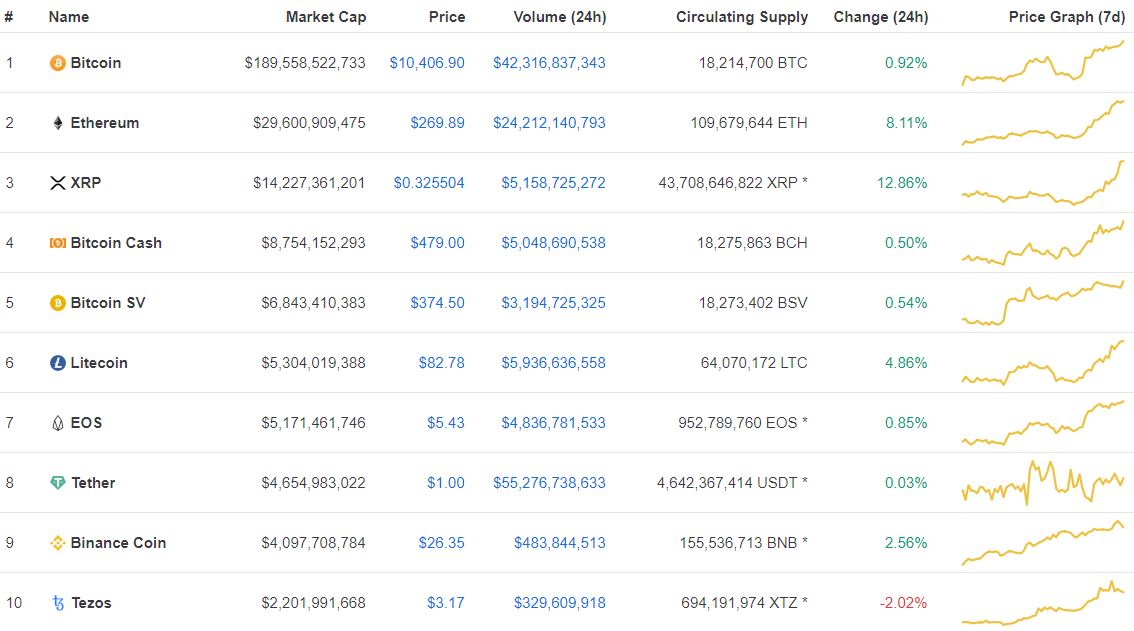Click supply 109,679,644 ETH
Screen dimensions: 1134x631
click(749, 123)
